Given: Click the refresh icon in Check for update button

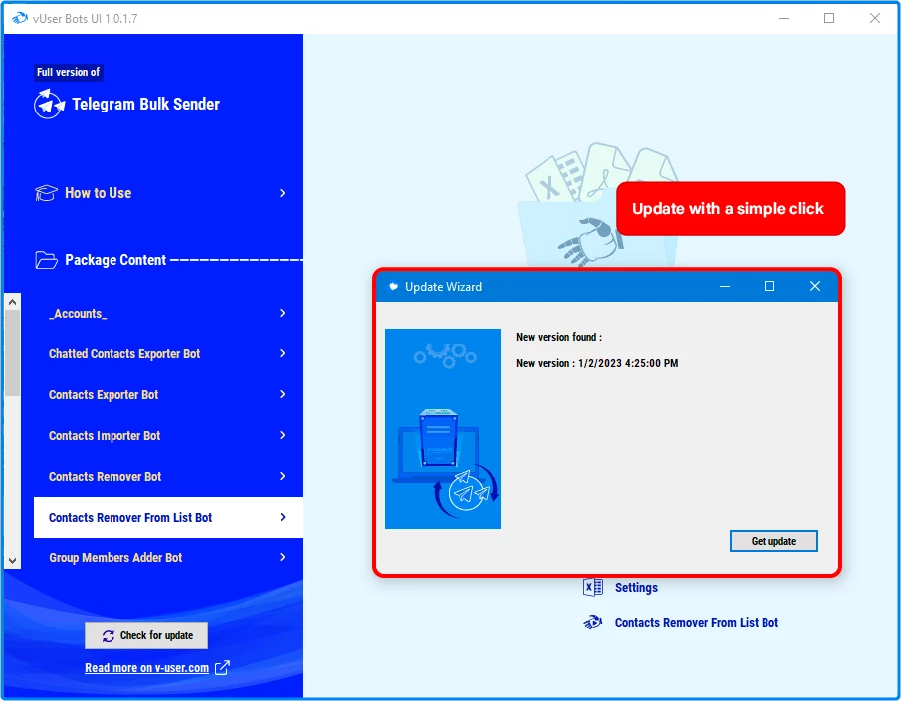Looking at the screenshot, I should 108,635.
